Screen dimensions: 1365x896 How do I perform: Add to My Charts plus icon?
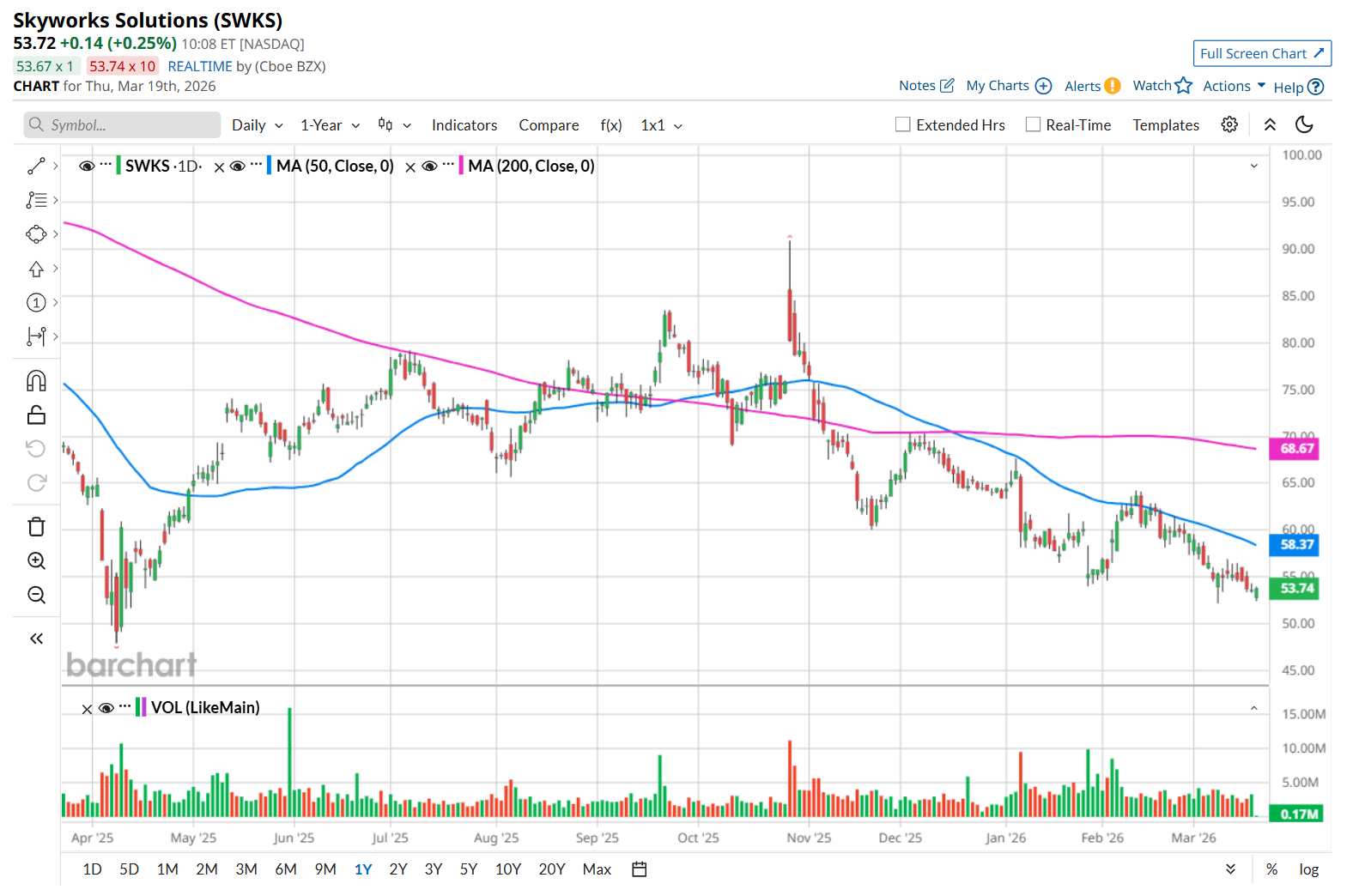point(1043,86)
